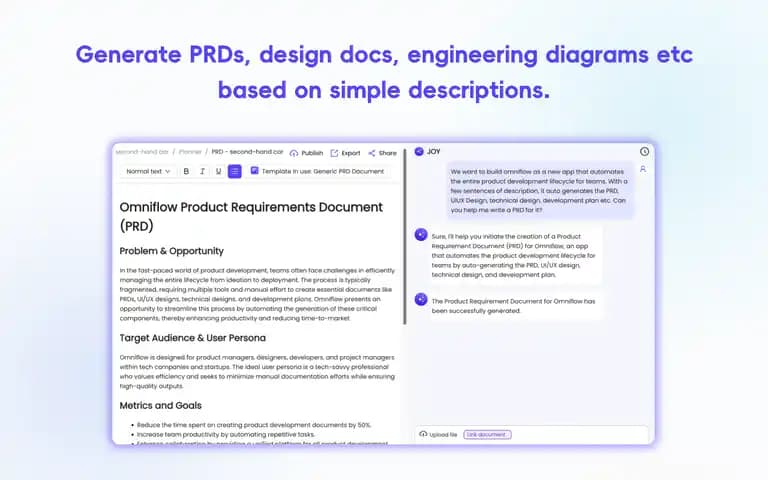Click the Publish button
Image resolution: width=768 pixels, height=480 pixels.
coord(306,153)
